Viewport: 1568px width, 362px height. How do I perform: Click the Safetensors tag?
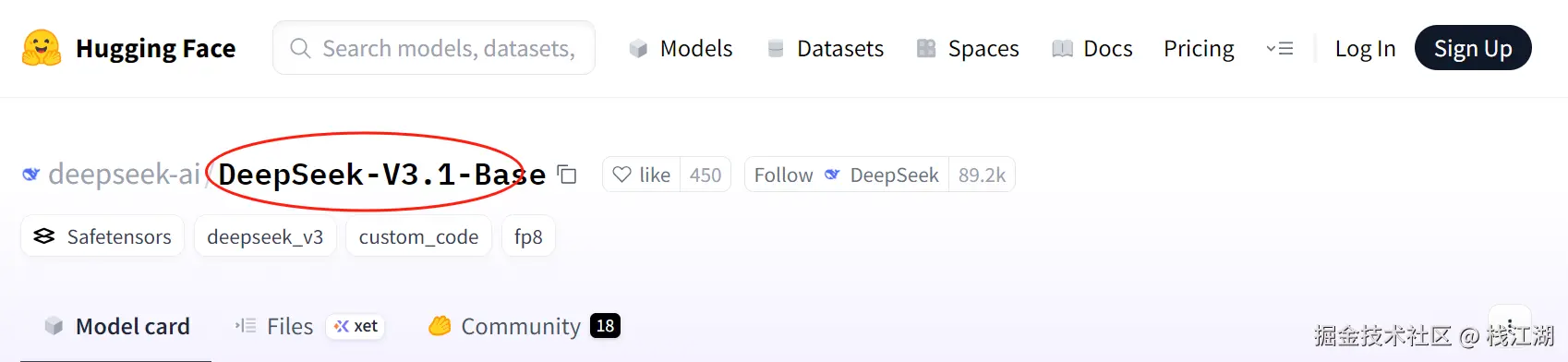click(103, 236)
